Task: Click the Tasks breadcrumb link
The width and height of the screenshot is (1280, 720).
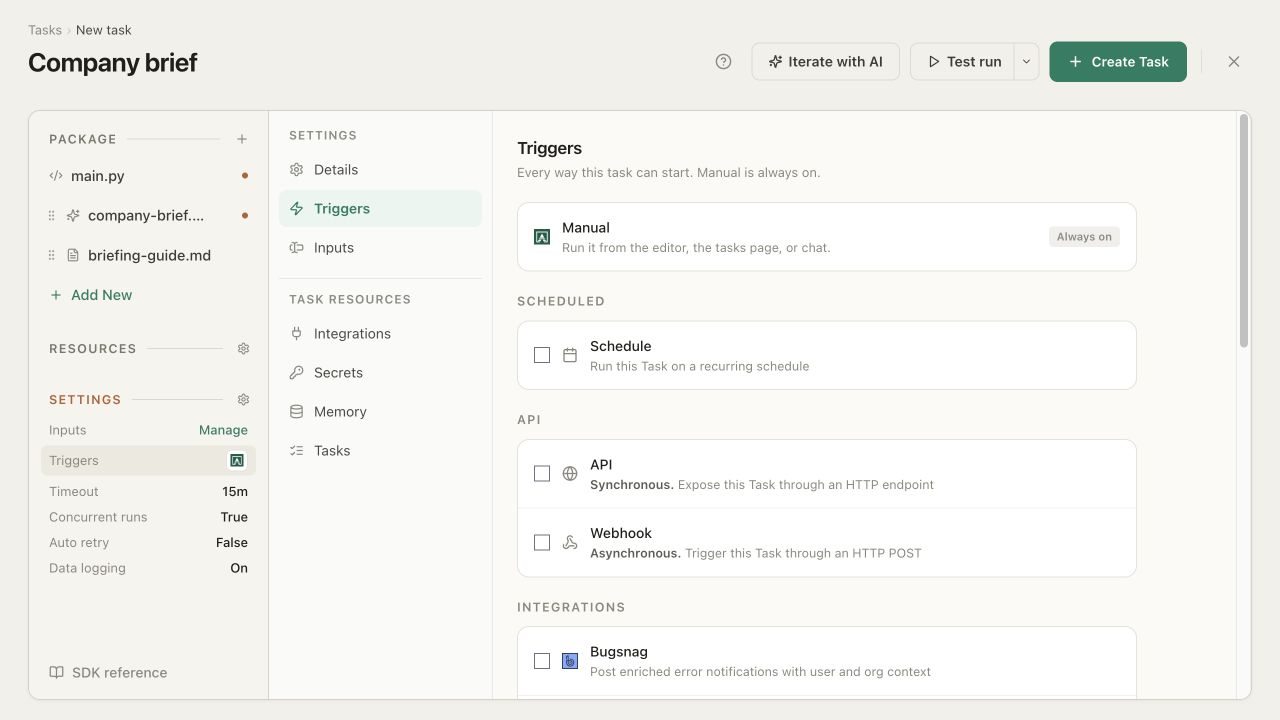Action: click(x=45, y=30)
